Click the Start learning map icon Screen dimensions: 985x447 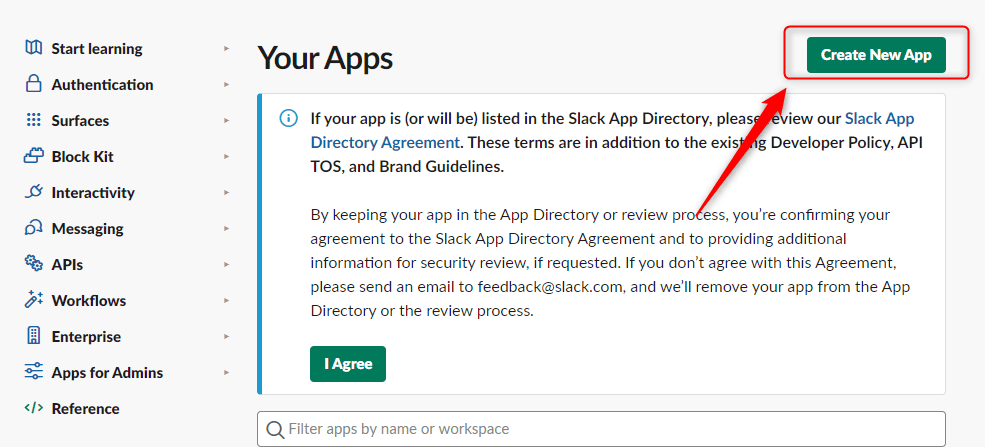coord(33,48)
